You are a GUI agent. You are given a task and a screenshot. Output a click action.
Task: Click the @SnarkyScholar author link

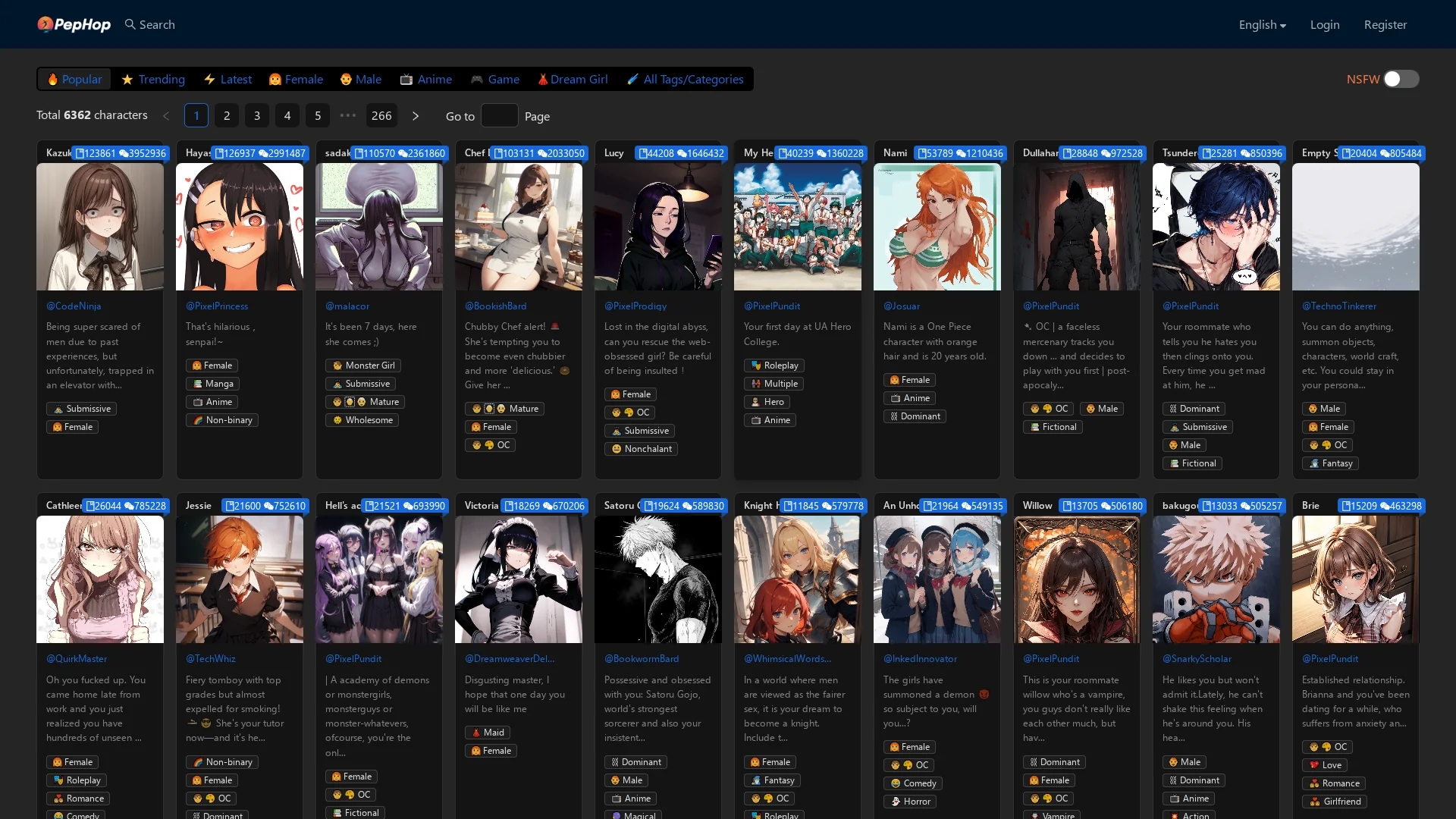(1197, 658)
